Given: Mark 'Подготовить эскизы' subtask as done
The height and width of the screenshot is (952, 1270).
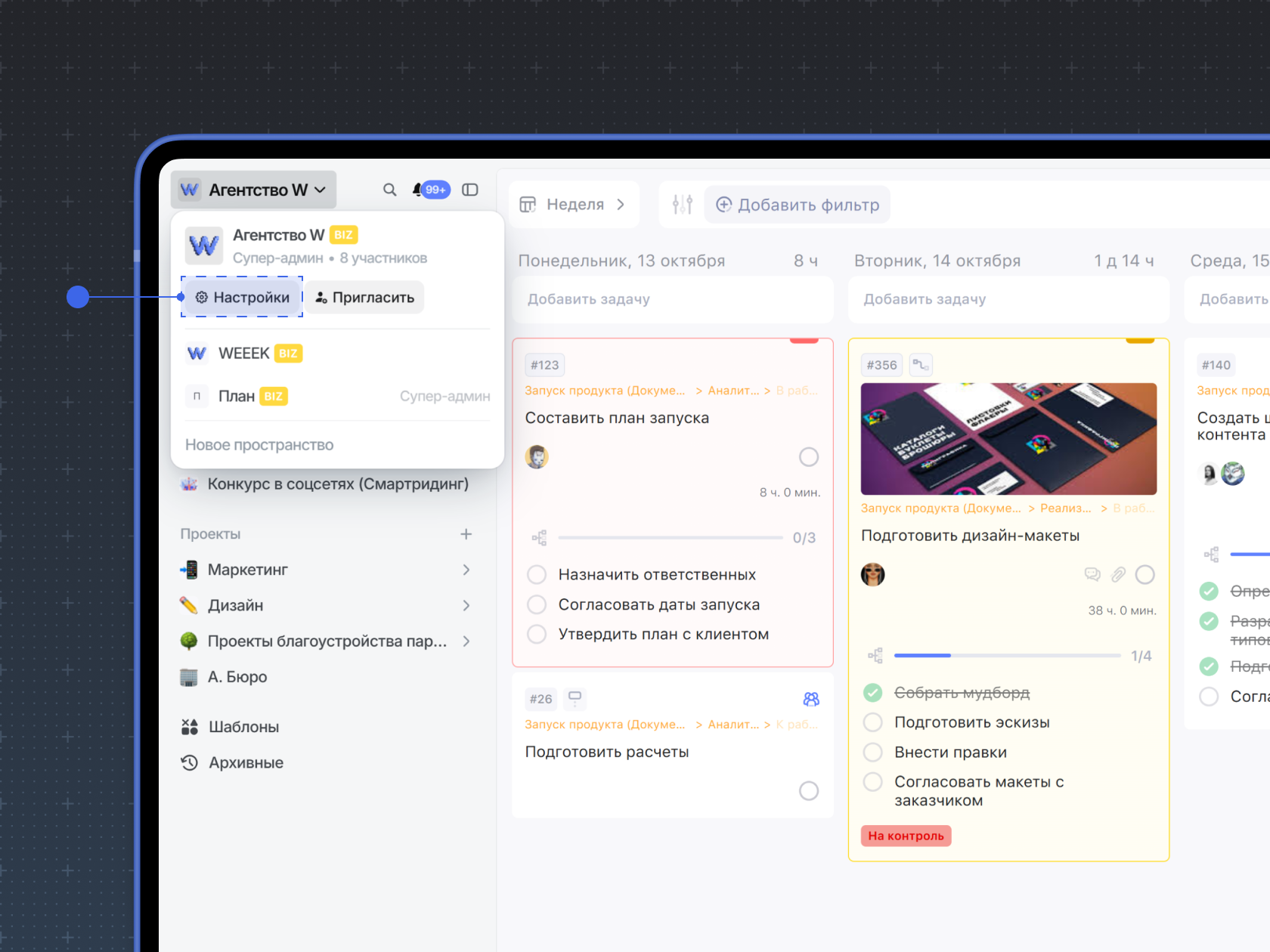Looking at the screenshot, I should click(872, 722).
